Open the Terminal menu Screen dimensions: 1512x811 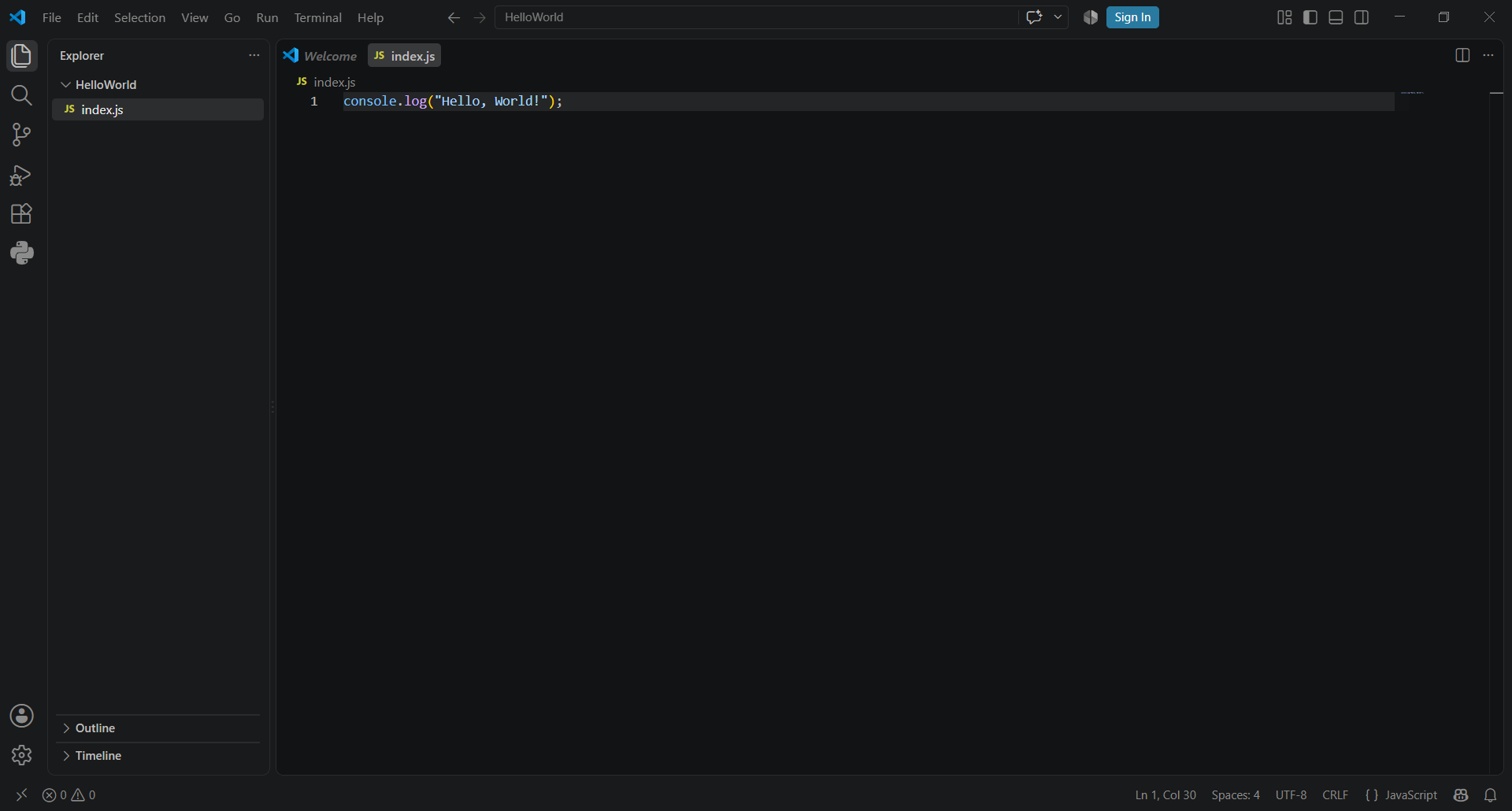(x=318, y=17)
